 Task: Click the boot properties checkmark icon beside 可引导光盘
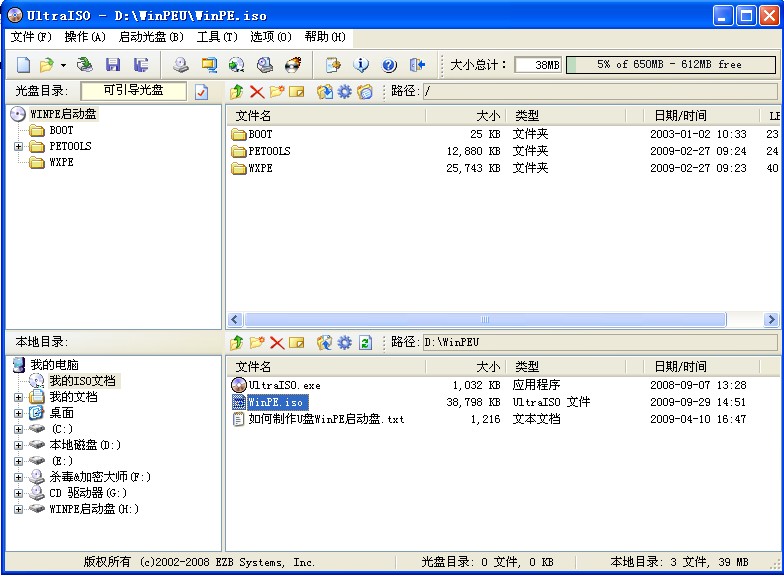click(201, 92)
